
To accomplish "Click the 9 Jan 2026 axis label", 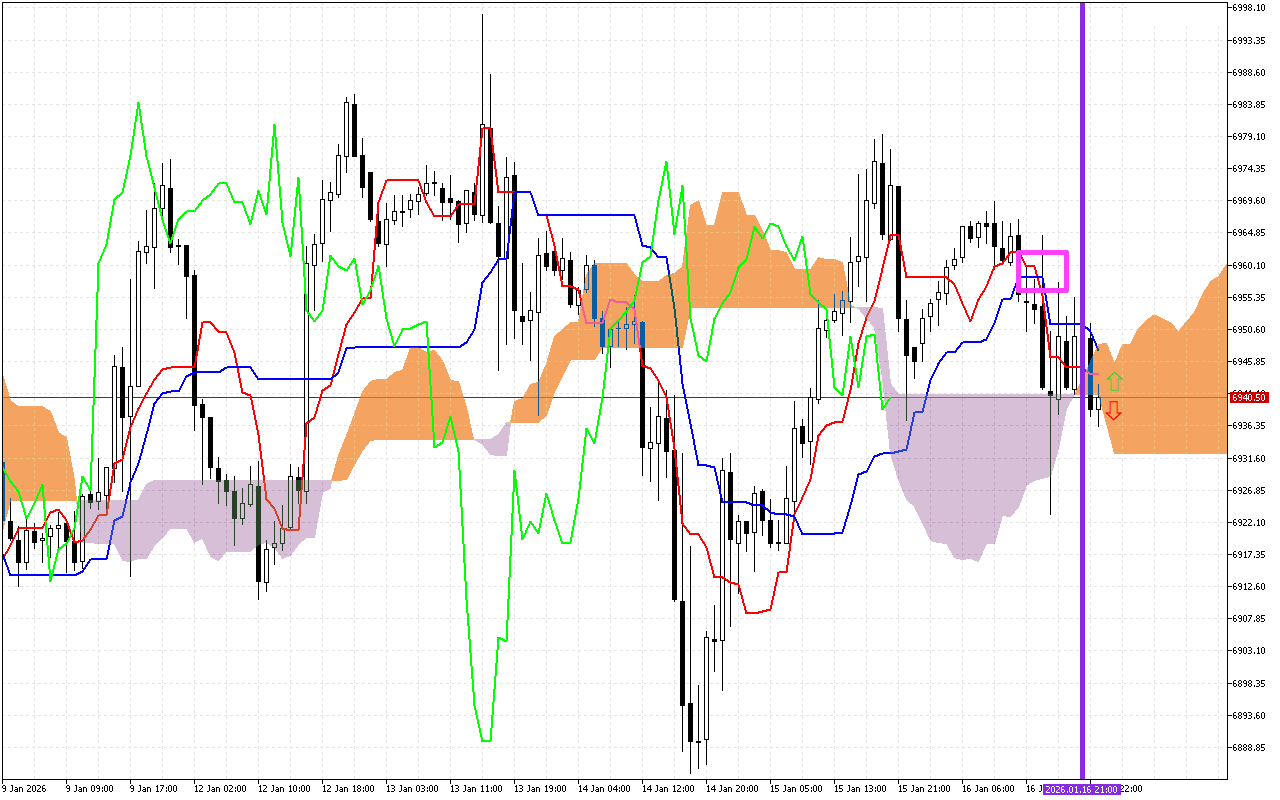I will point(25,789).
